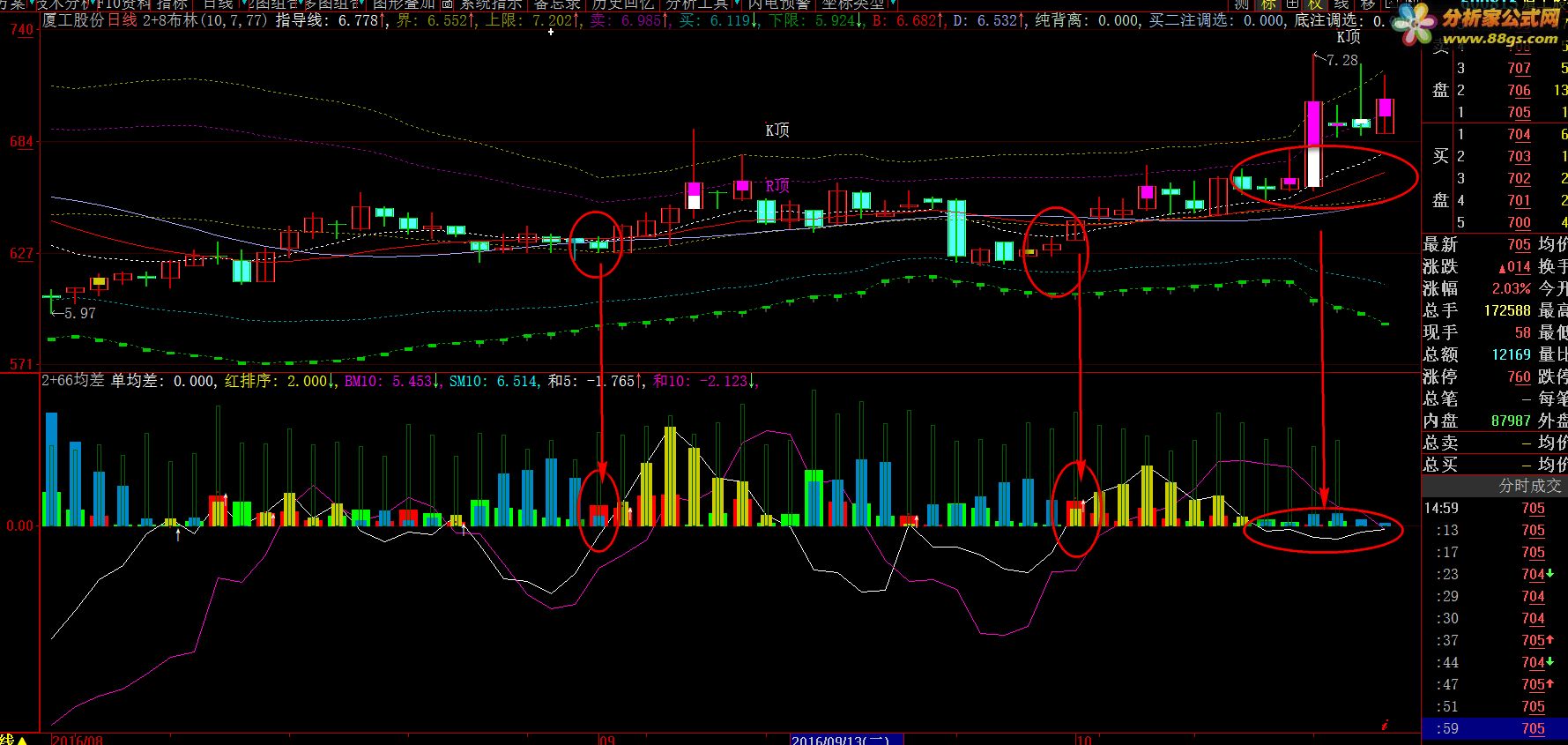Click the 涨停 760 limit-up value
Viewport: 1568px width, 745px height.
click(x=1519, y=376)
